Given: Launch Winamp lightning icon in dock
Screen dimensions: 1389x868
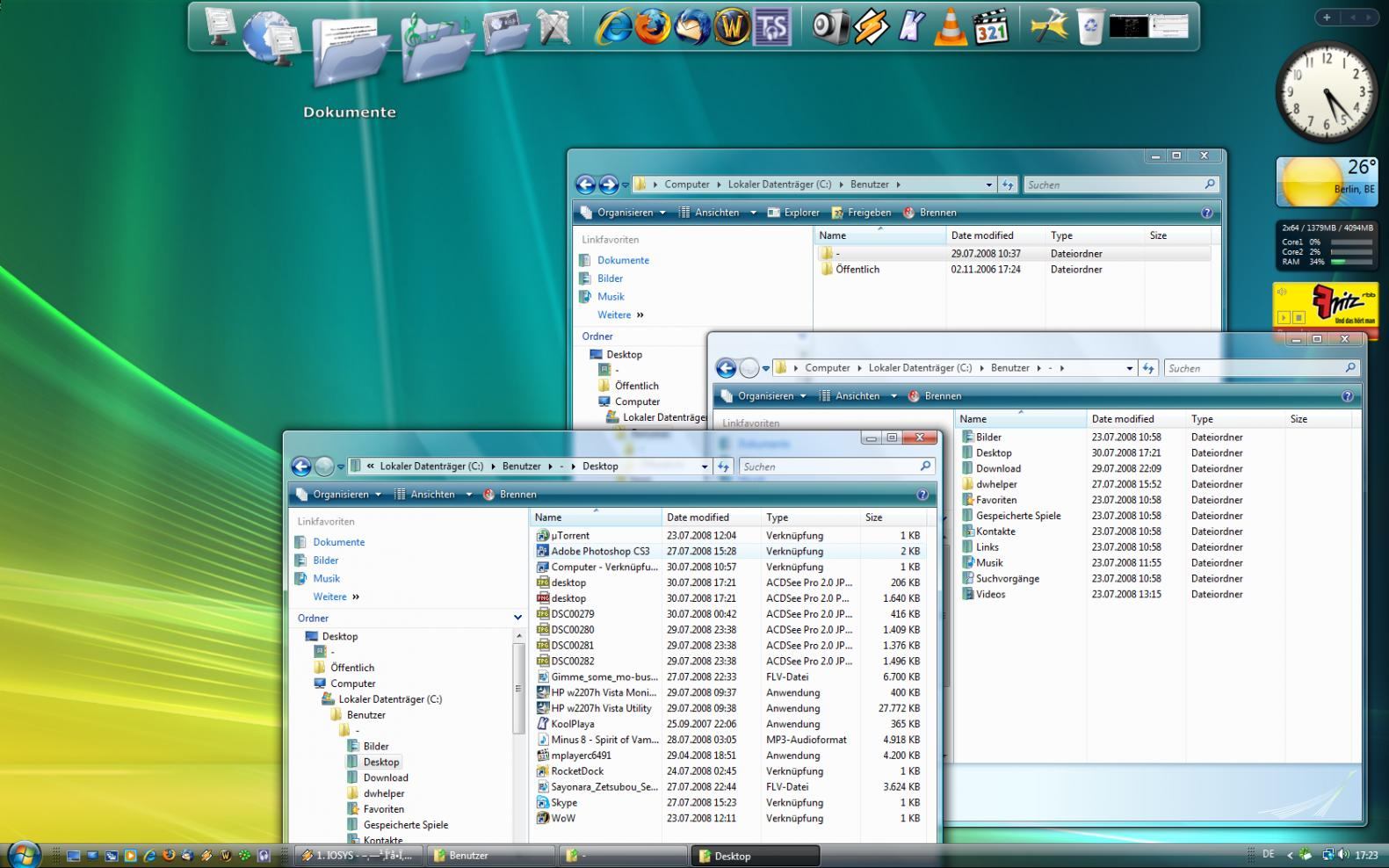Looking at the screenshot, I should tap(870, 28).
